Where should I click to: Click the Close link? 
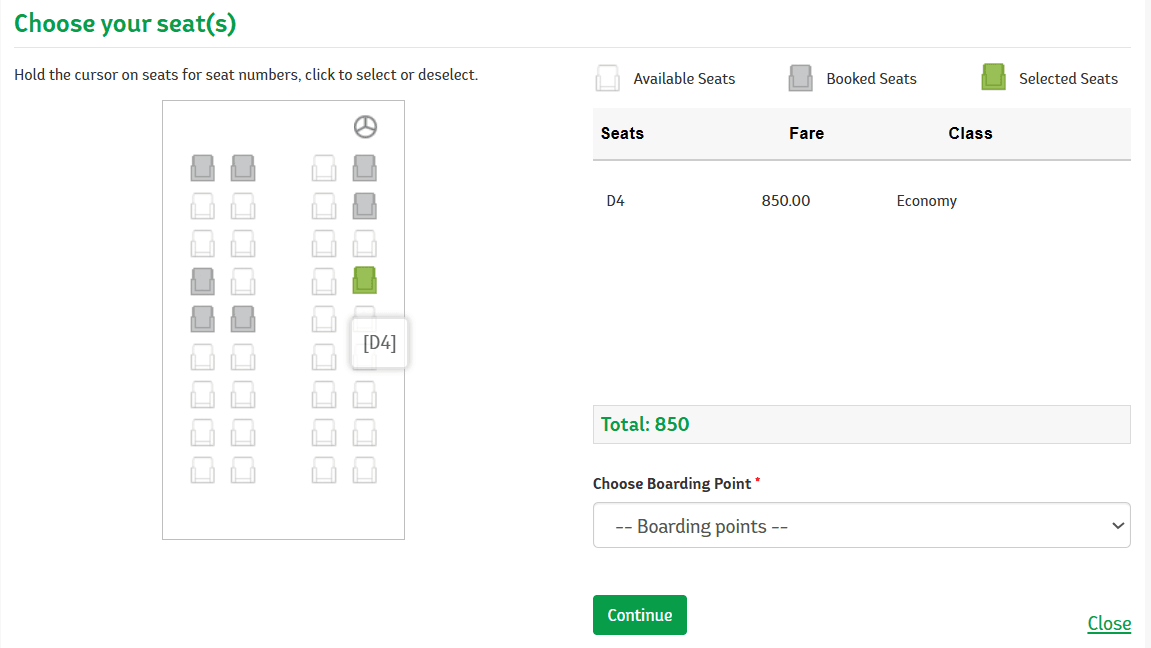click(x=1108, y=623)
